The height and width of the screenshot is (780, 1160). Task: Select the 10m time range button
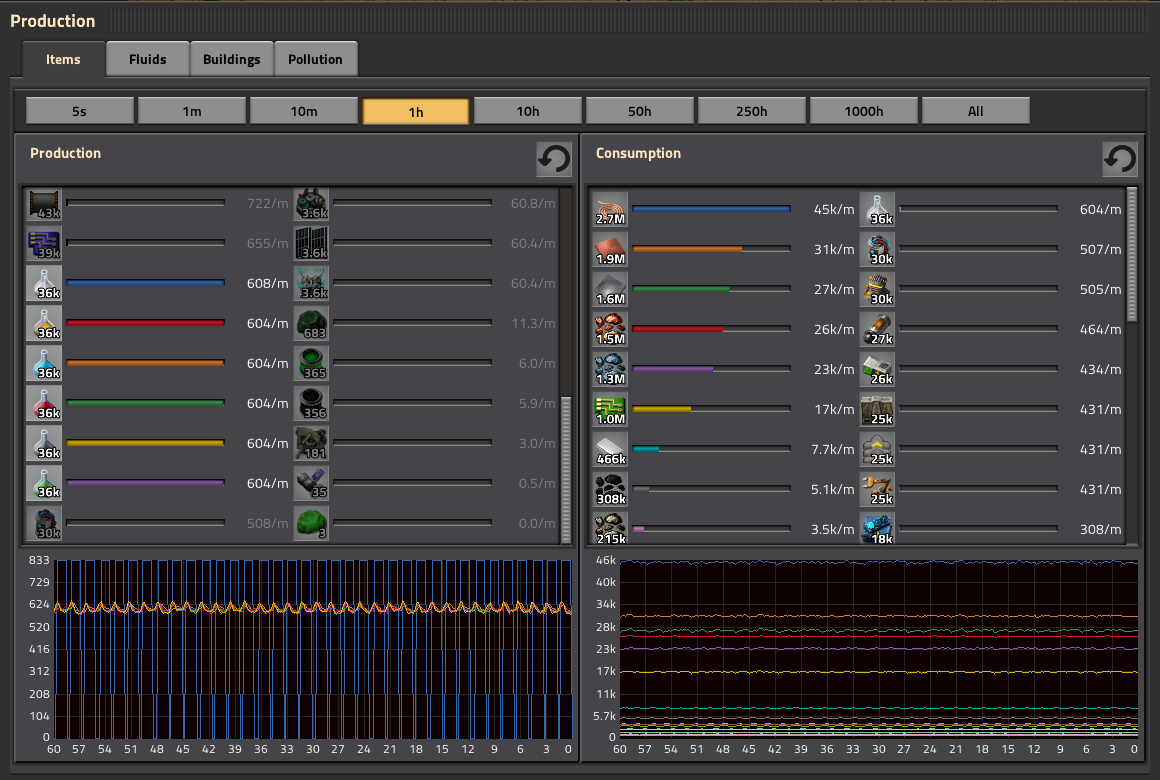tap(303, 111)
